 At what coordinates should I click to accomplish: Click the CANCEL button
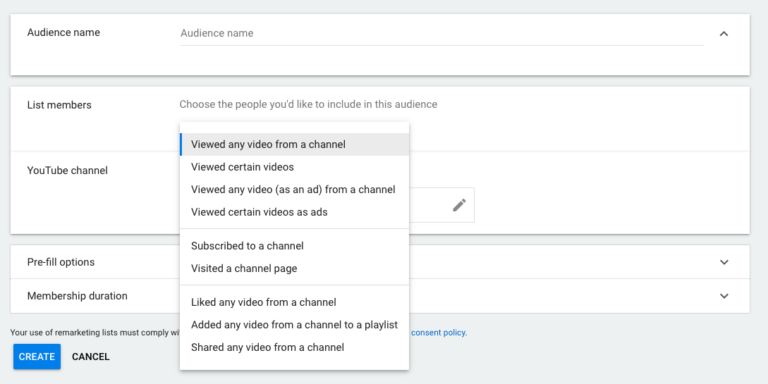click(x=91, y=357)
